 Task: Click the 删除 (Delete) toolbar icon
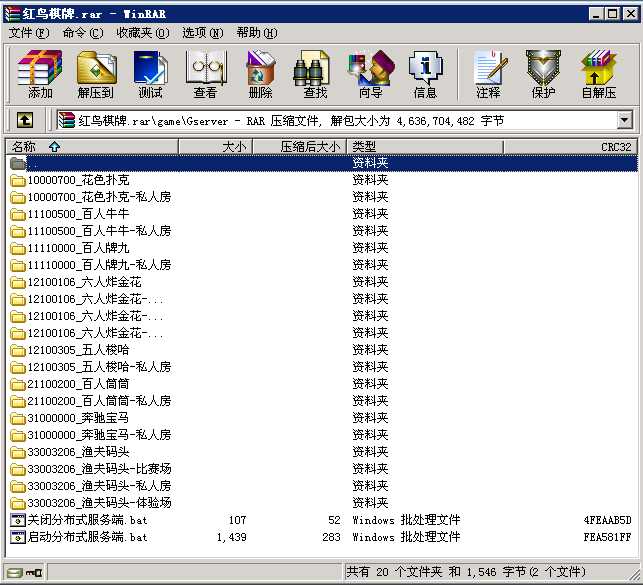point(260,74)
